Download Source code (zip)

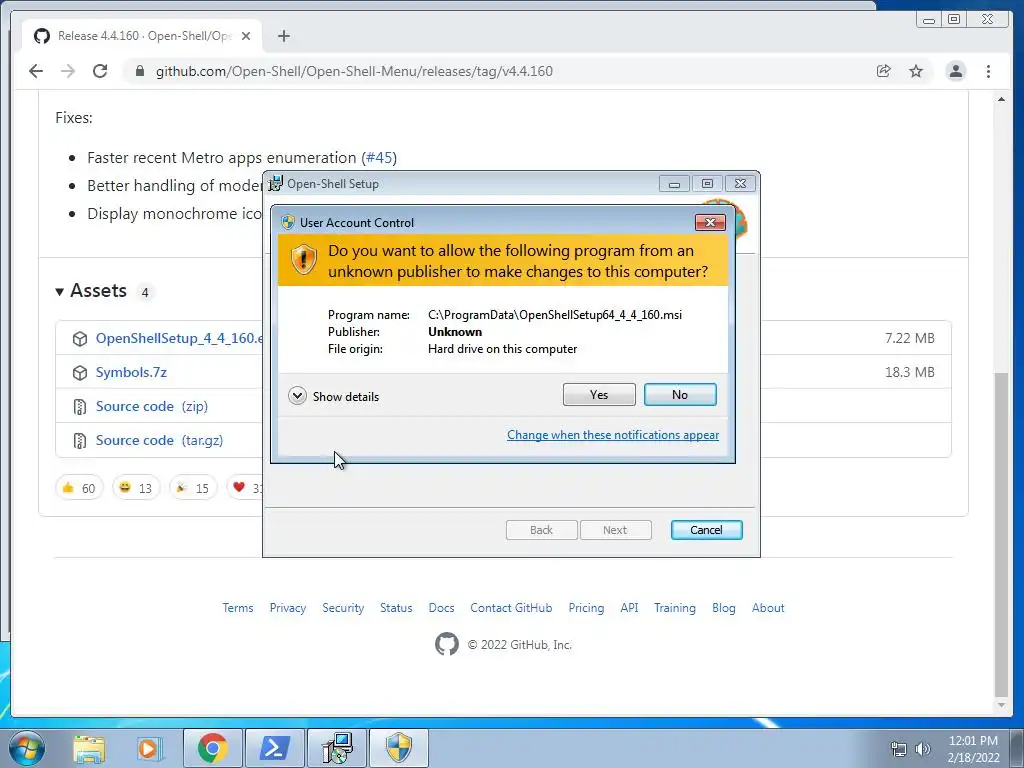click(152, 406)
